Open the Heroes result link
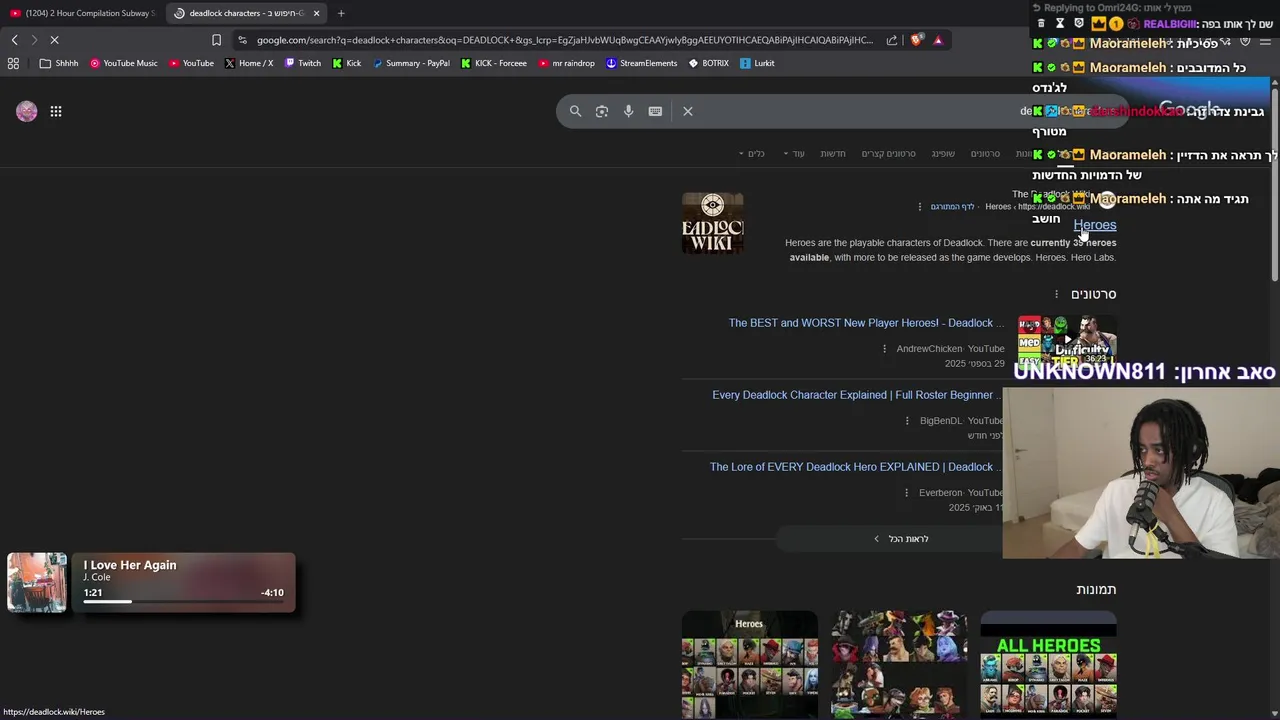 (1095, 225)
